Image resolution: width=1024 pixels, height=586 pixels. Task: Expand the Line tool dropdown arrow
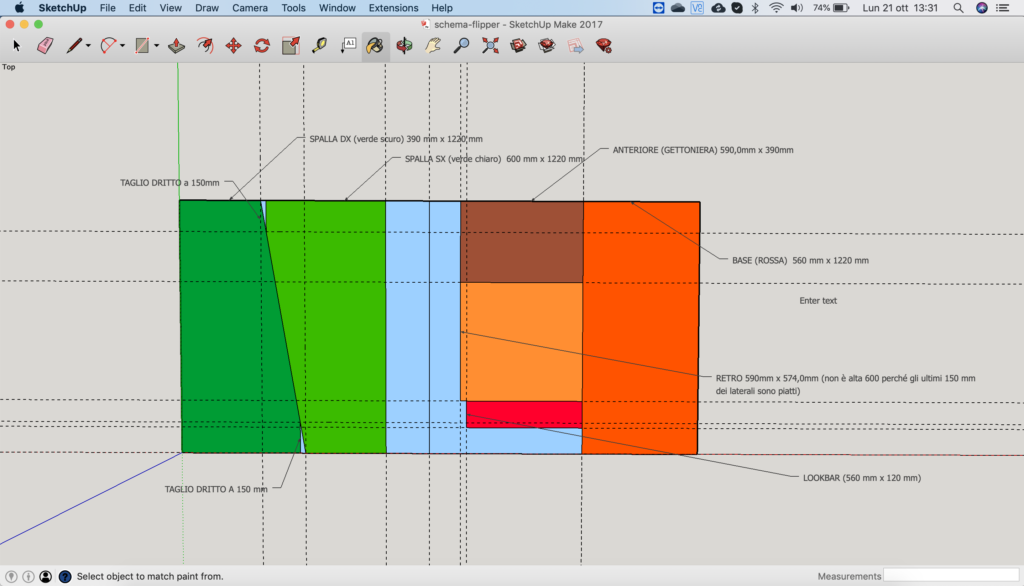click(88, 46)
